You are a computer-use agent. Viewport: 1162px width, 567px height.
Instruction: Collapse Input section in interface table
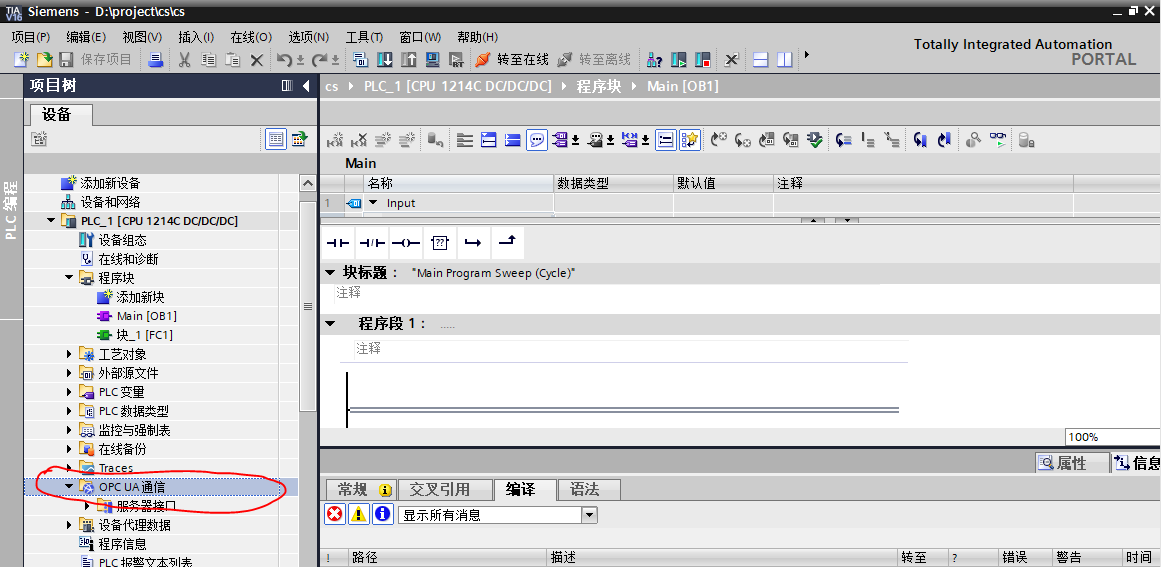[x=374, y=203]
